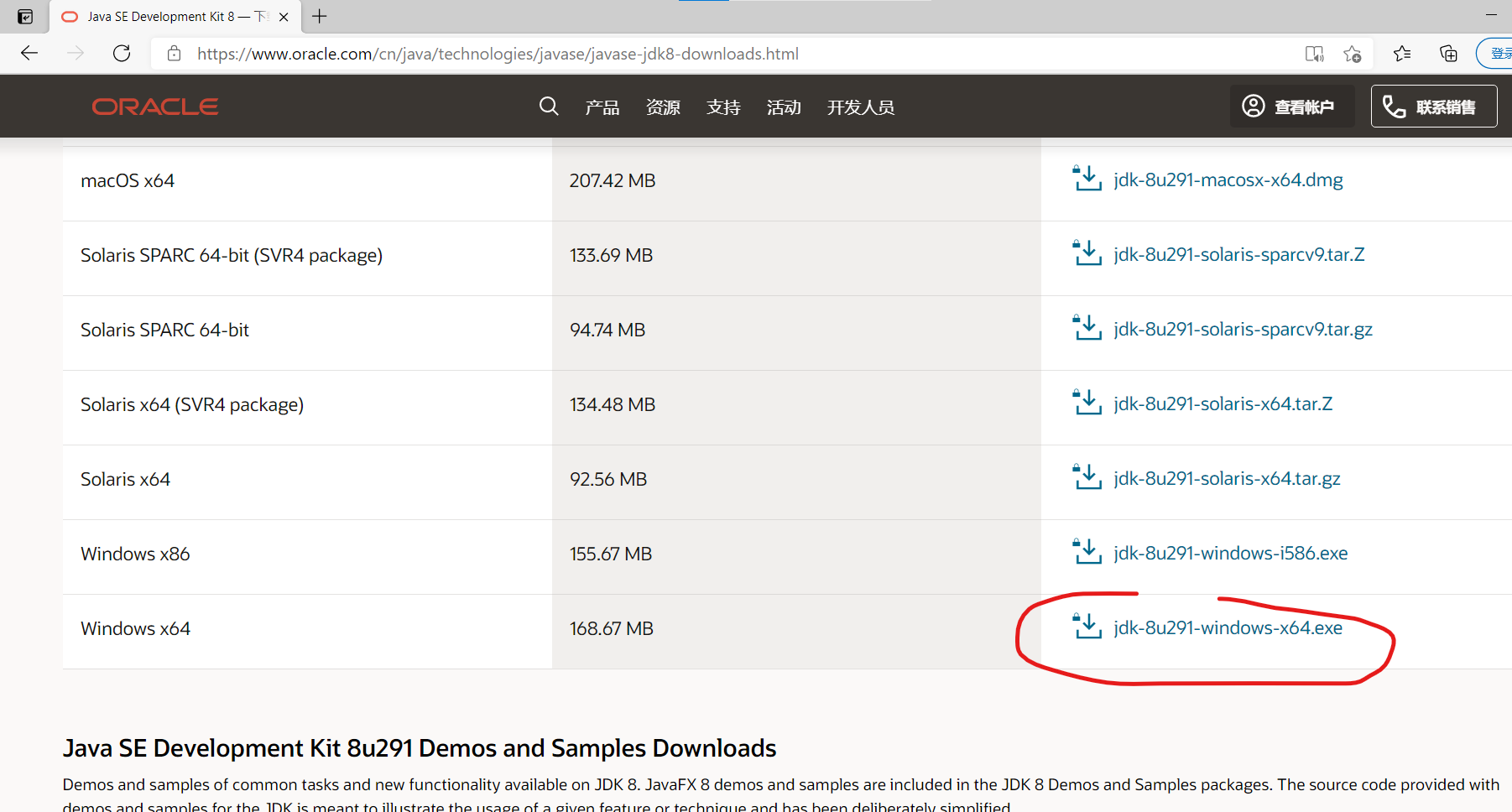
Task: Click the jdk-8u291-solaris-x64.tar.gz link
Action: coord(1227,479)
